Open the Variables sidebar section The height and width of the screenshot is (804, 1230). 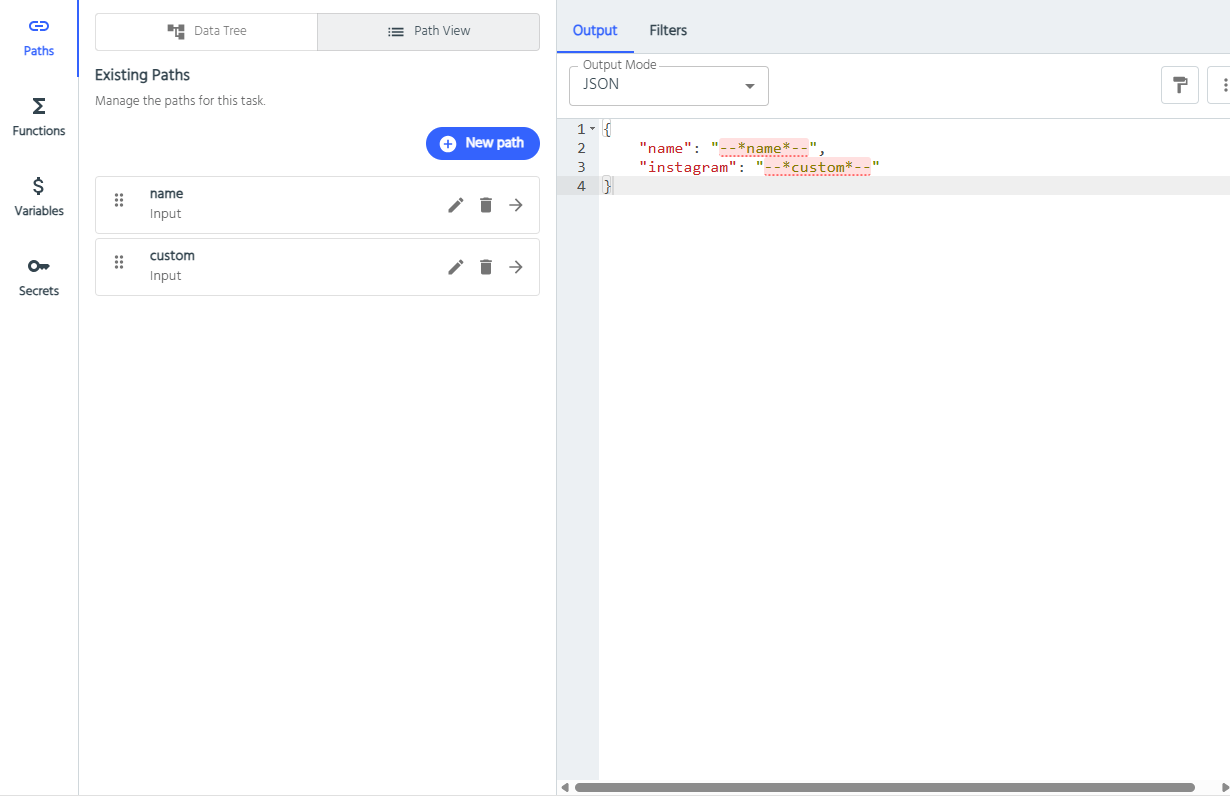coord(39,197)
